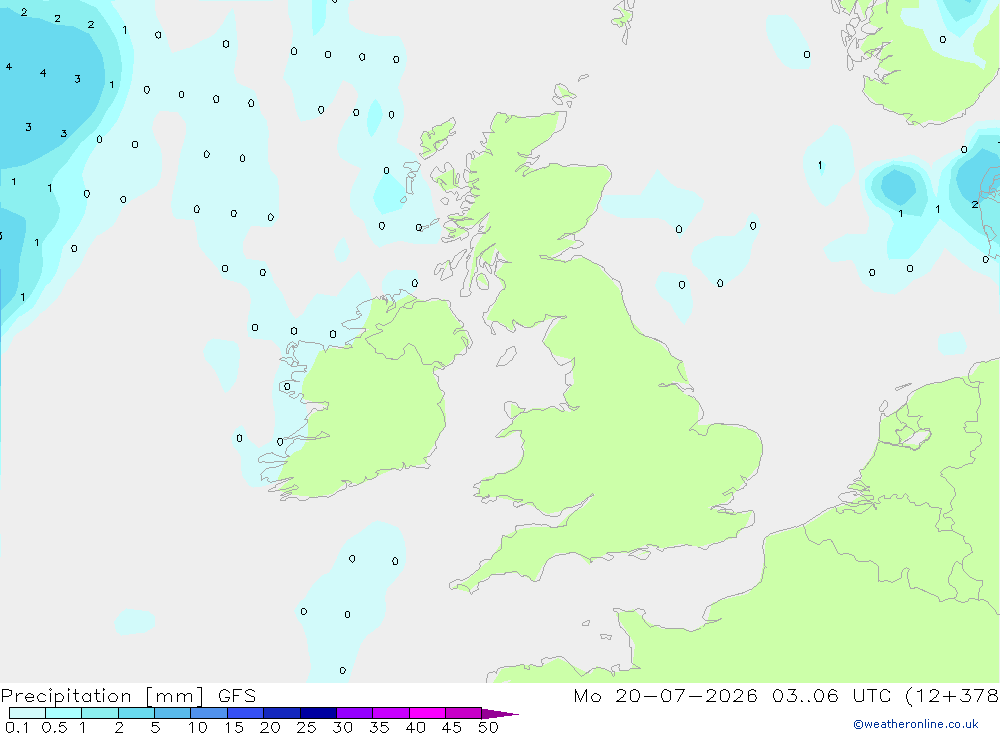The width and height of the screenshot is (1000, 733).
Task: Click the 25–30 mm navy legend swatch
Action: [x=318, y=713]
